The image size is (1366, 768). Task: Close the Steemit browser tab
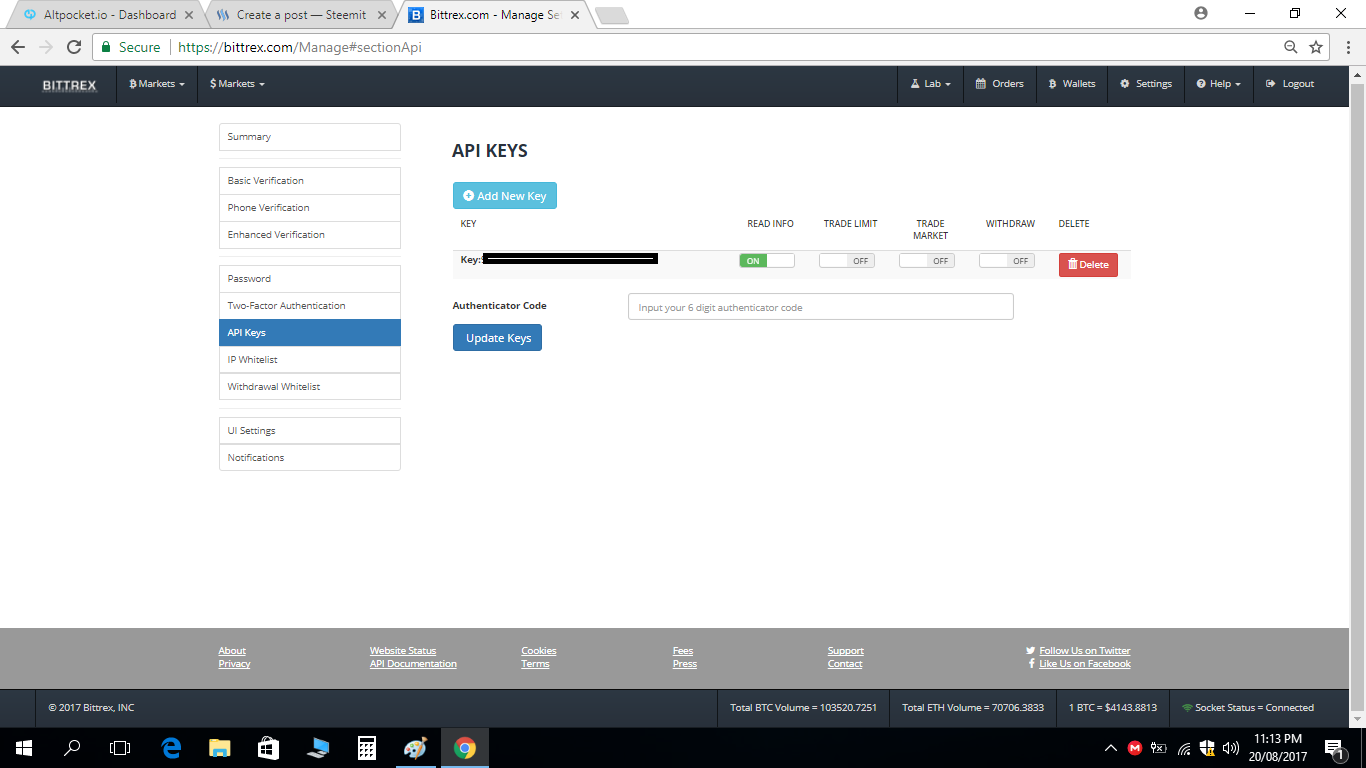point(381,15)
